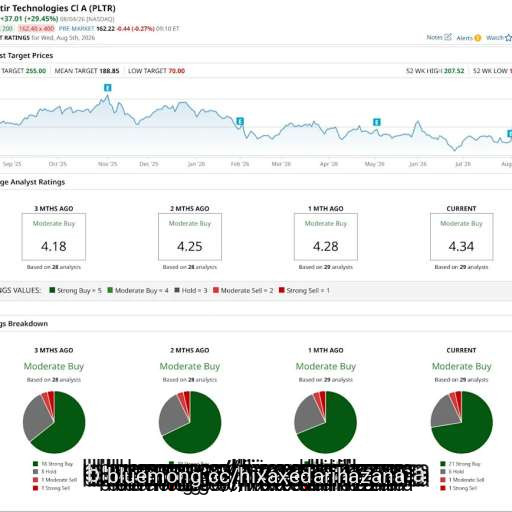
Task: Click large Moderate Buy text under CURRENT breakdown
Action: (x=462, y=366)
